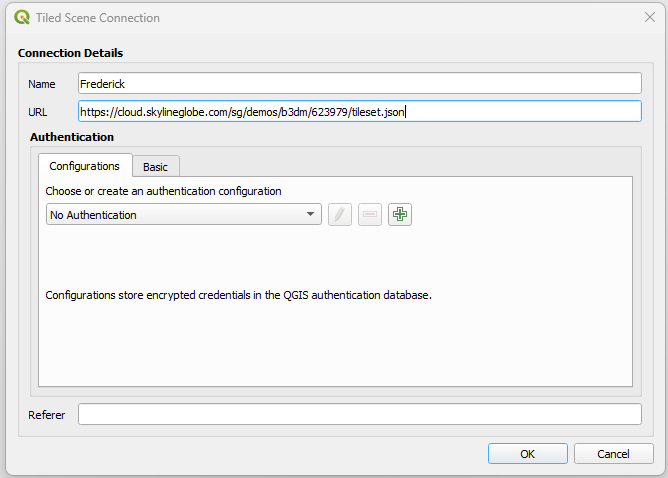Close the Tiled Scene Connection dialog

coord(650,17)
